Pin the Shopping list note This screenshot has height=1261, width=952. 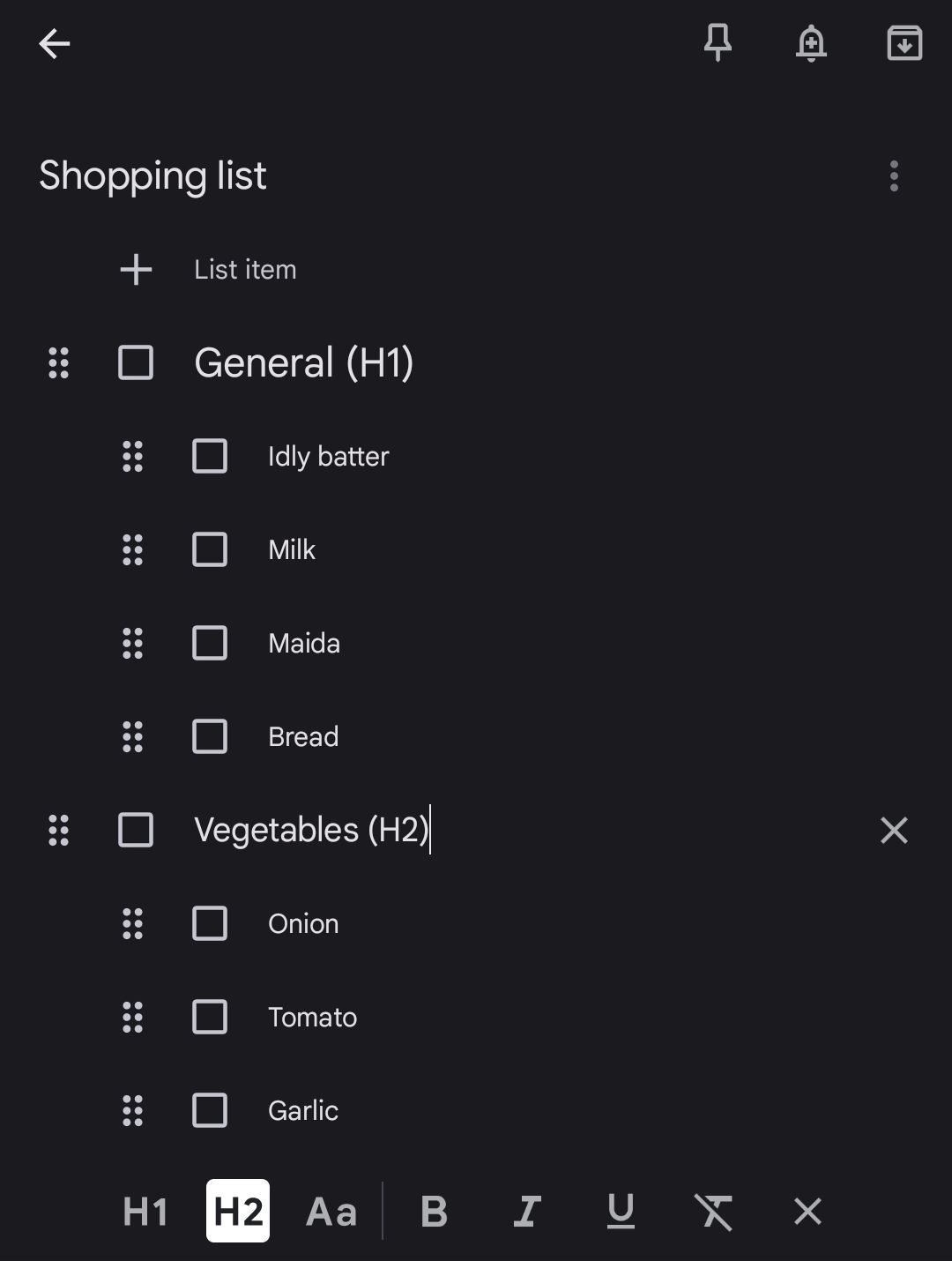coord(718,42)
